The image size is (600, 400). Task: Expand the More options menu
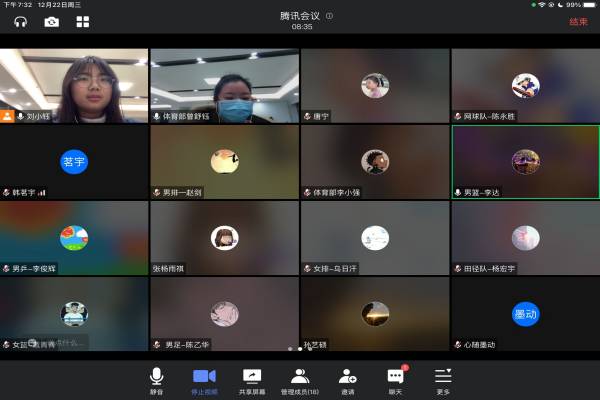[443, 378]
